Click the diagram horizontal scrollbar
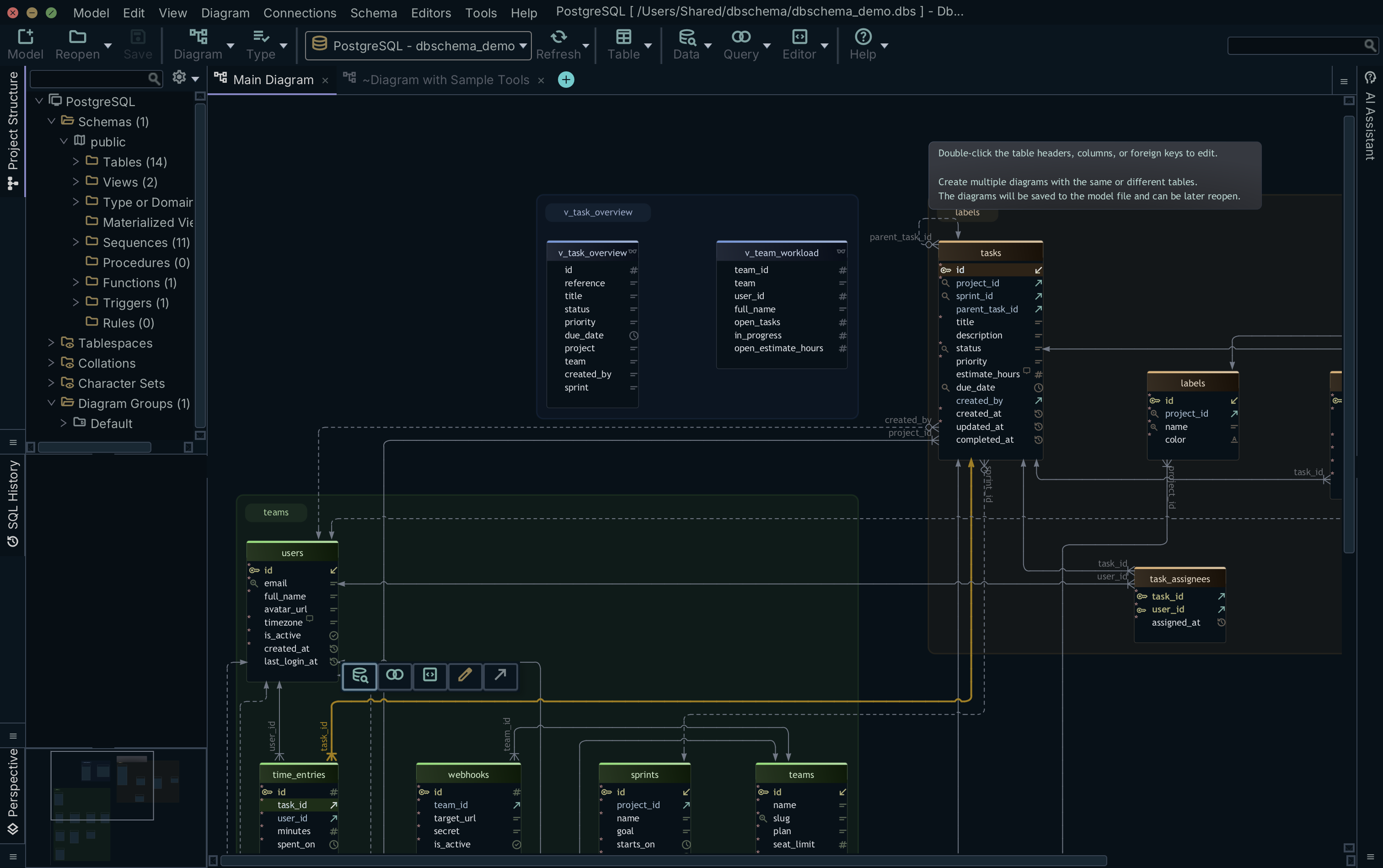This screenshot has width=1383, height=868. point(663,861)
